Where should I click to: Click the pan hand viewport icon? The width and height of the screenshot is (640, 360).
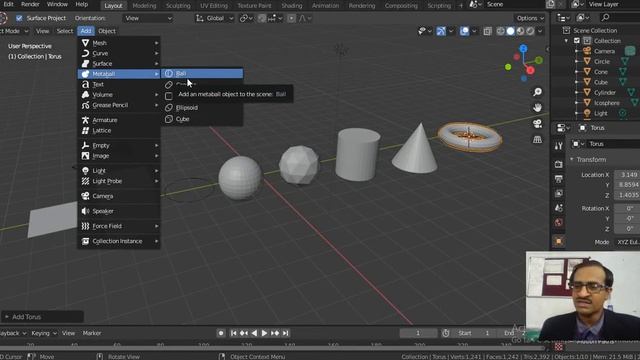click(x=538, y=107)
